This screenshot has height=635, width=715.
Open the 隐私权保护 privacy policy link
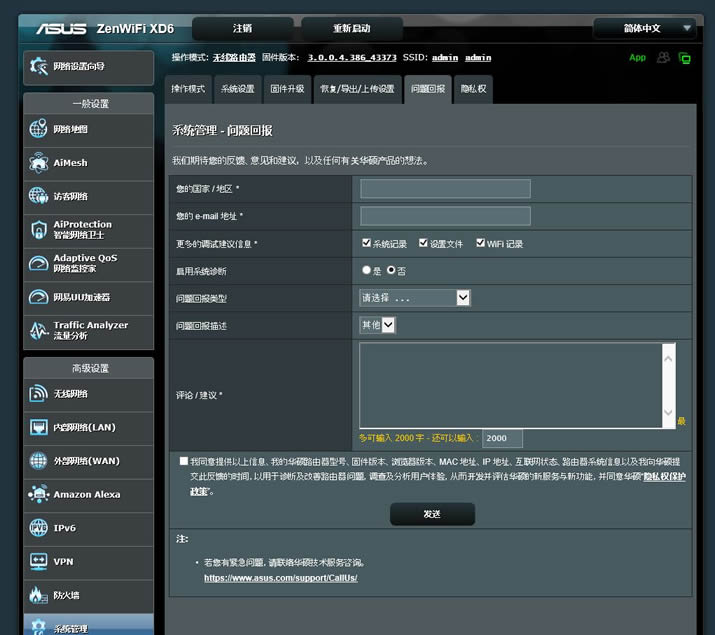pos(664,476)
